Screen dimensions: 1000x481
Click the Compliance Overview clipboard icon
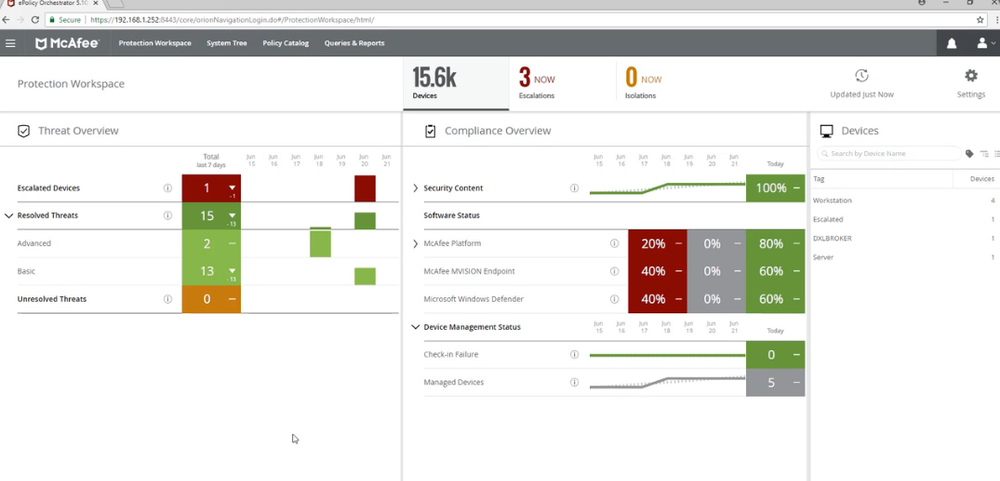tap(430, 131)
